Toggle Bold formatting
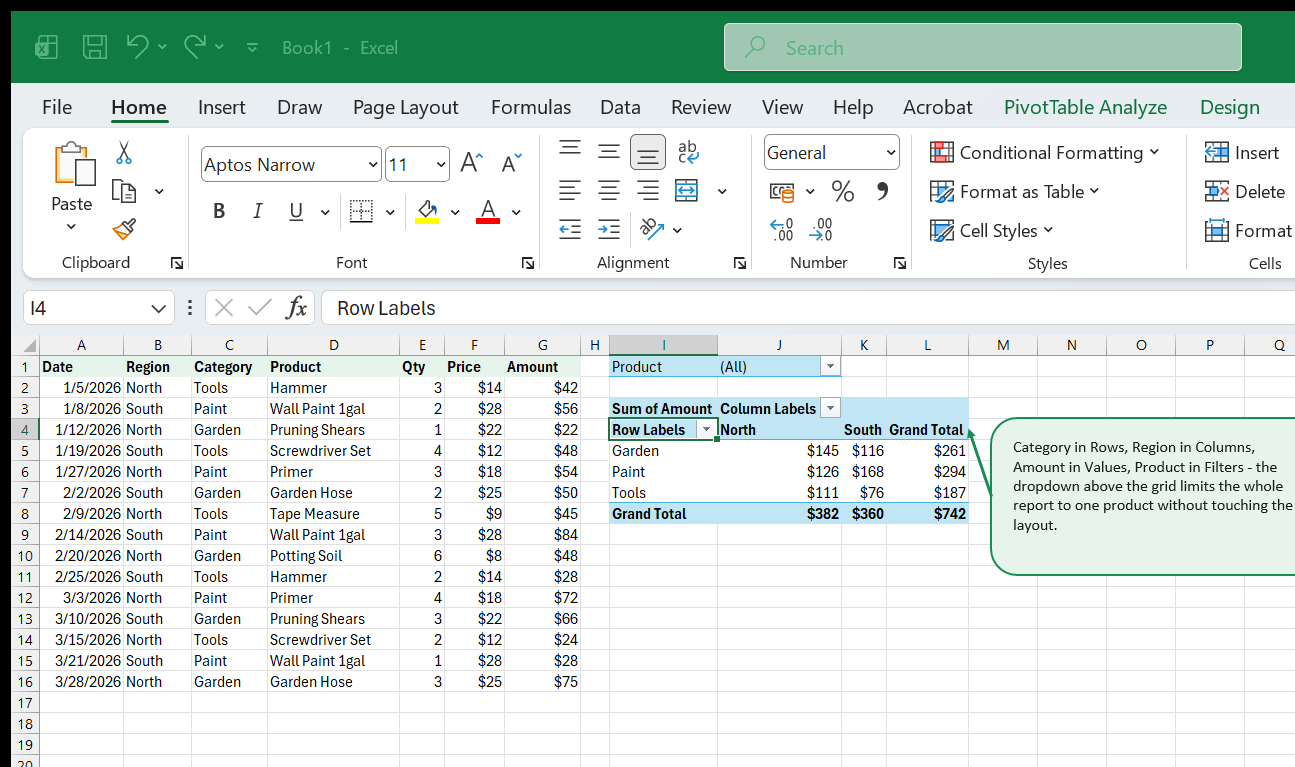The height and width of the screenshot is (767, 1295). 219,211
